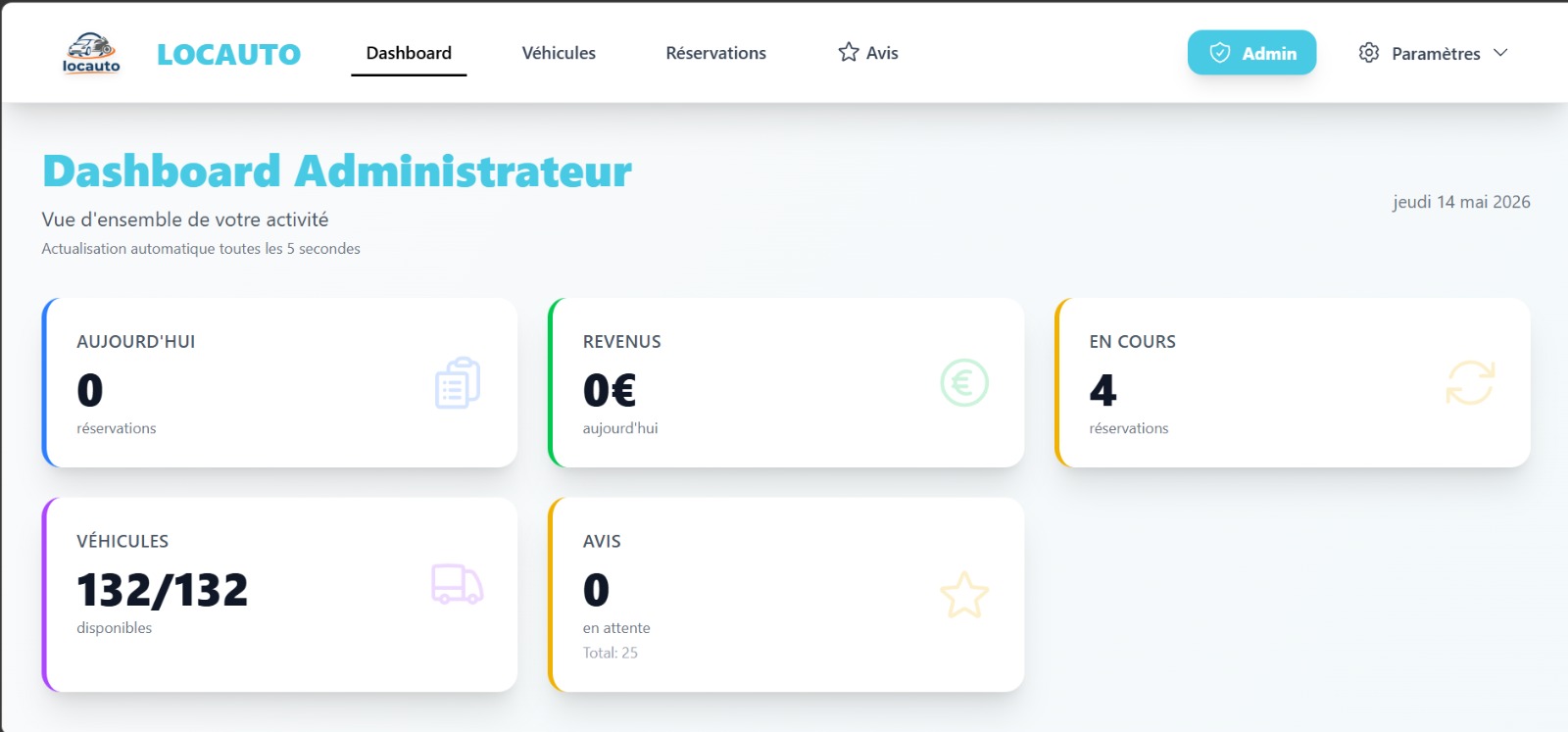Viewport: 1568px width, 732px height.
Task: Click the LOCAUTO brand title link
Action: 228,54
